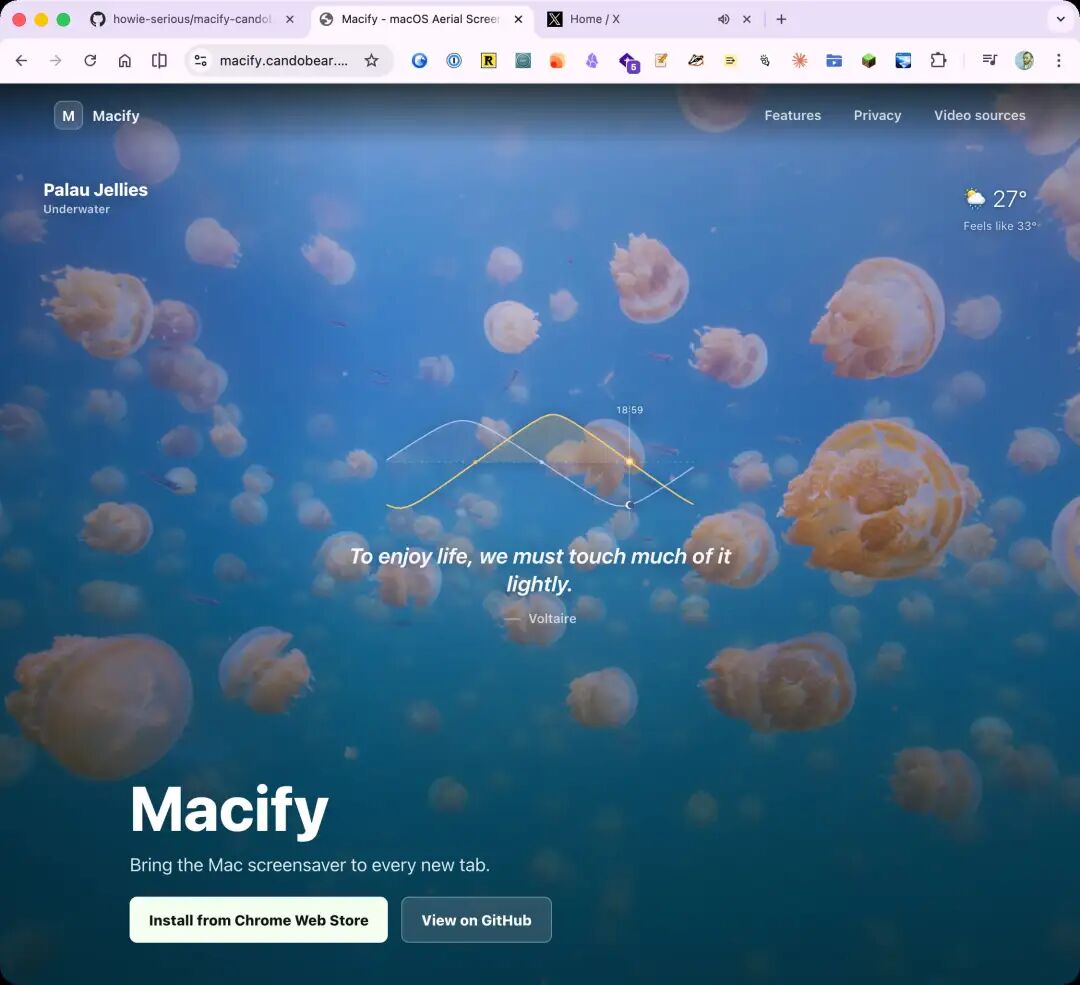1080x985 pixels.
Task: Click the Palau Jellies video title
Action: click(x=96, y=190)
